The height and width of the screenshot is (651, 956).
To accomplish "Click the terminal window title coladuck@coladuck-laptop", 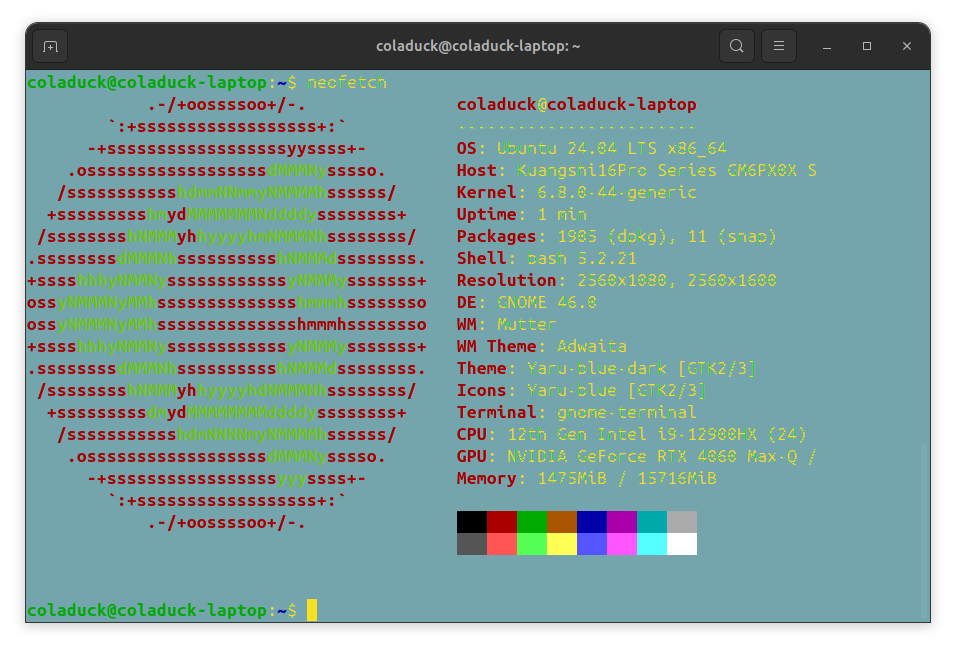I will (x=478, y=46).
